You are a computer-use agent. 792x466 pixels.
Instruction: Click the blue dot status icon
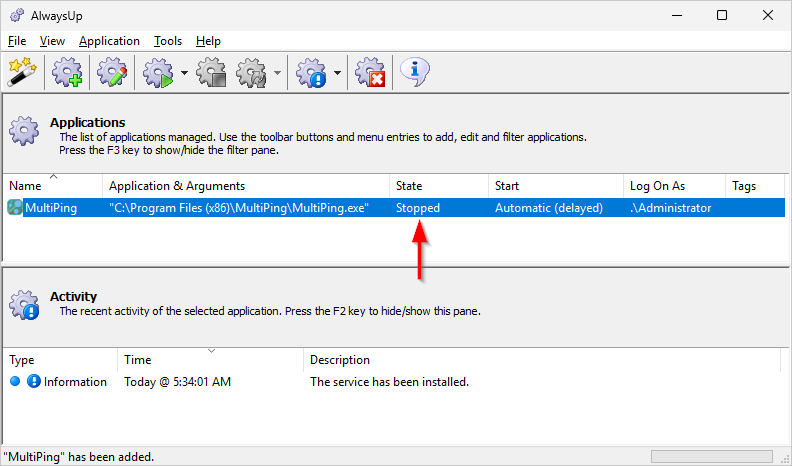15,381
